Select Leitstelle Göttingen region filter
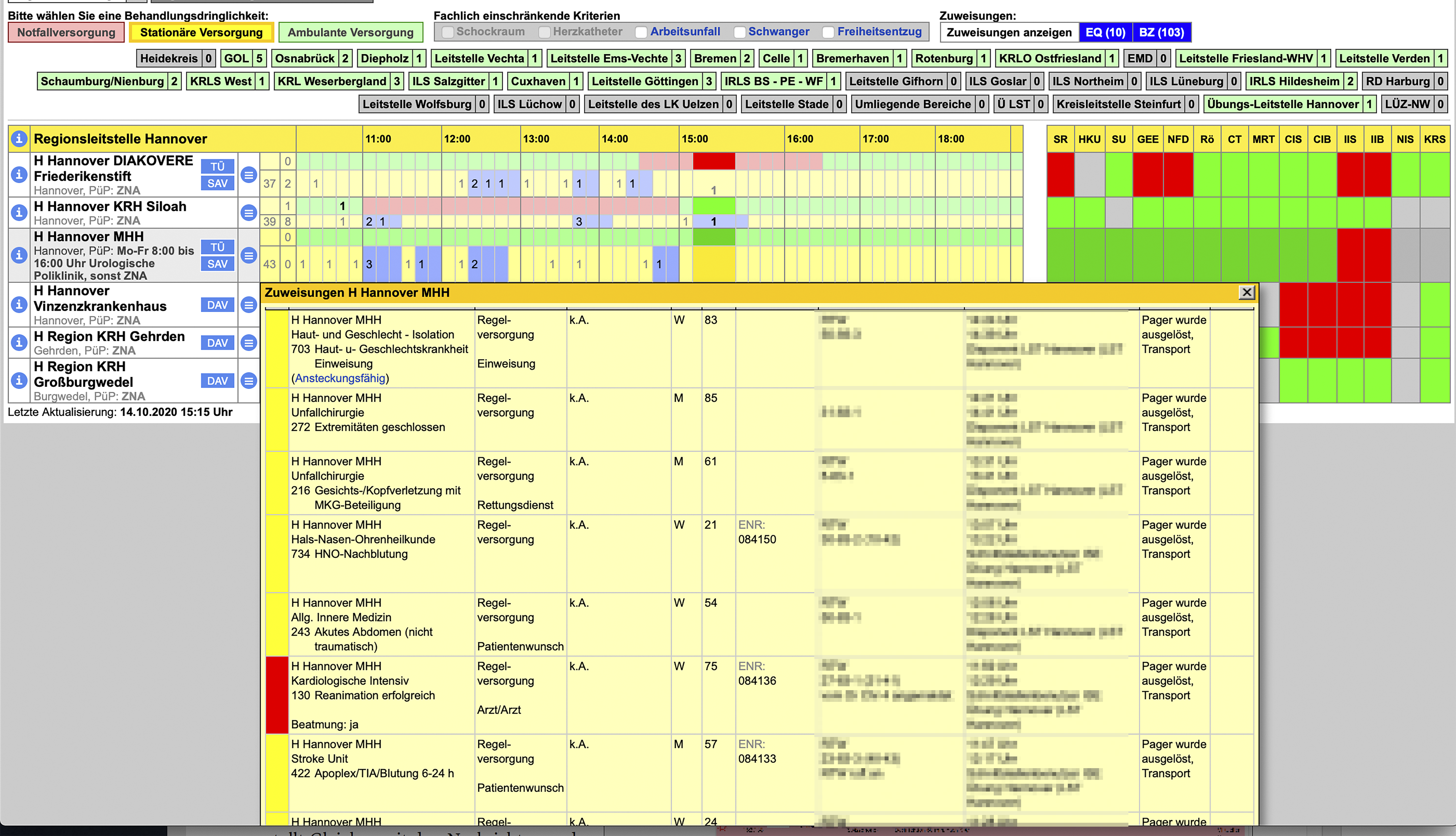 click(645, 81)
